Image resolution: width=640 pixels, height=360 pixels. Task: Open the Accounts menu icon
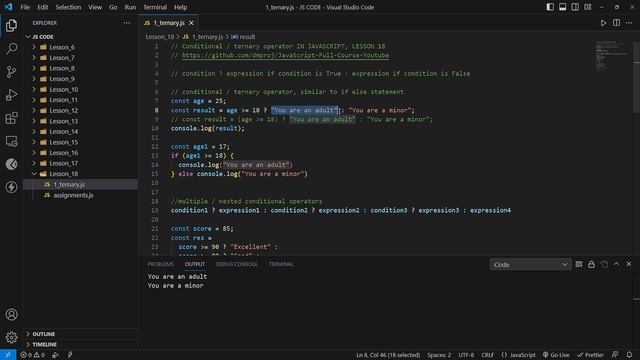point(11,314)
